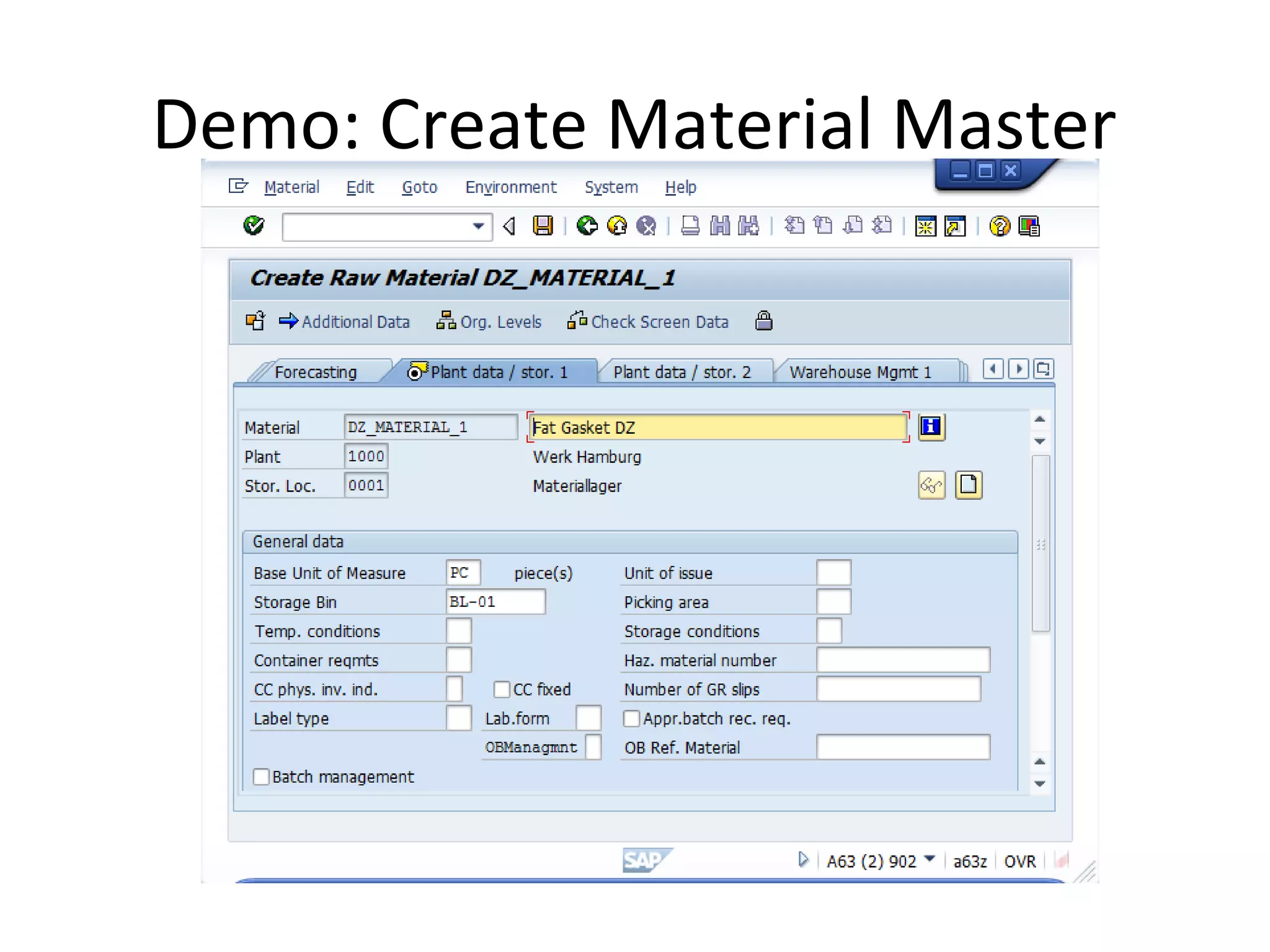Click the collapse command field triangle icon

(509, 226)
